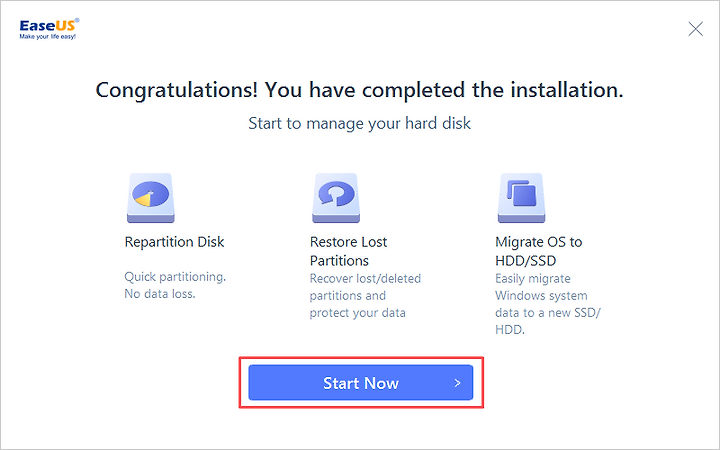Image resolution: width=720 pixels, height=450 pixels.
Task: Click the "No data loss." description line
Action: pyautogui.click(x=160, y=294)
